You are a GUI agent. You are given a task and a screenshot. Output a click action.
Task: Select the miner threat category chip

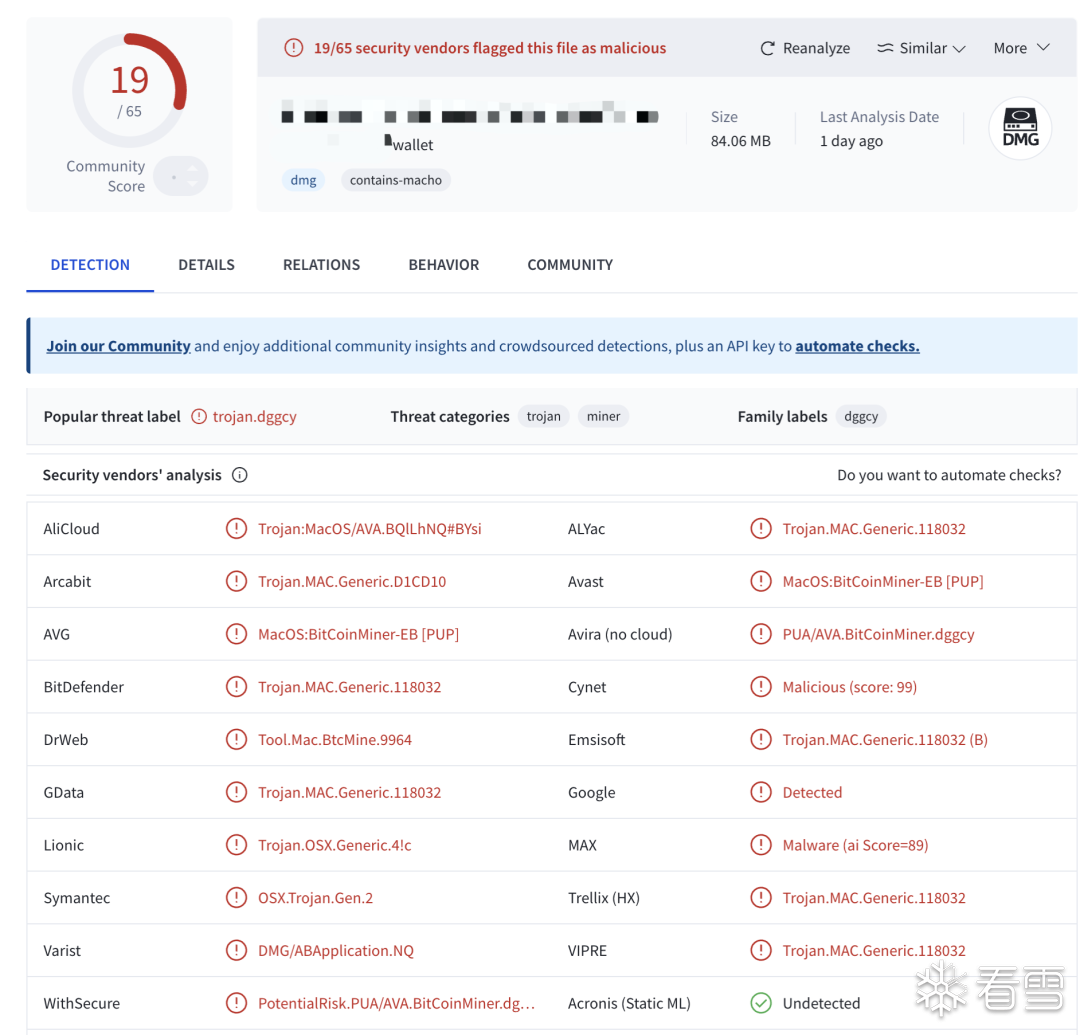point(603,417)
